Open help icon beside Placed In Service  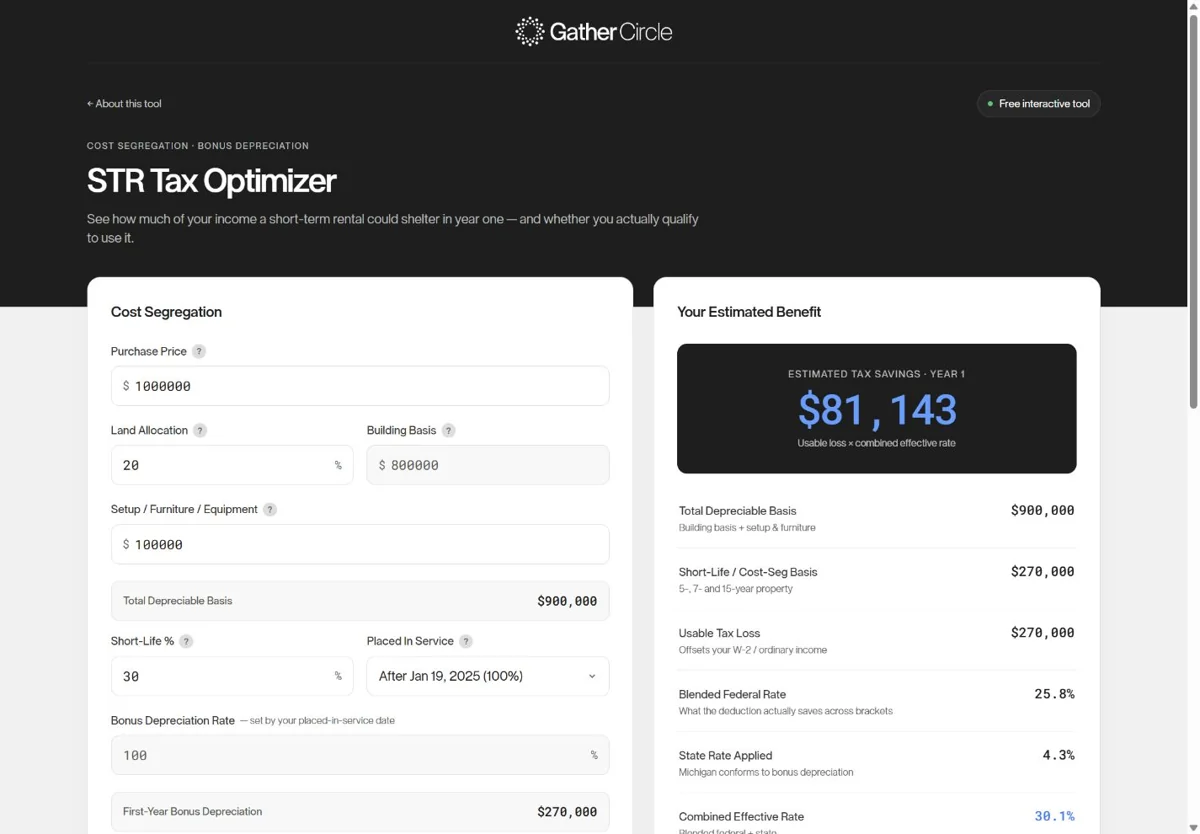tap(466, 641)
